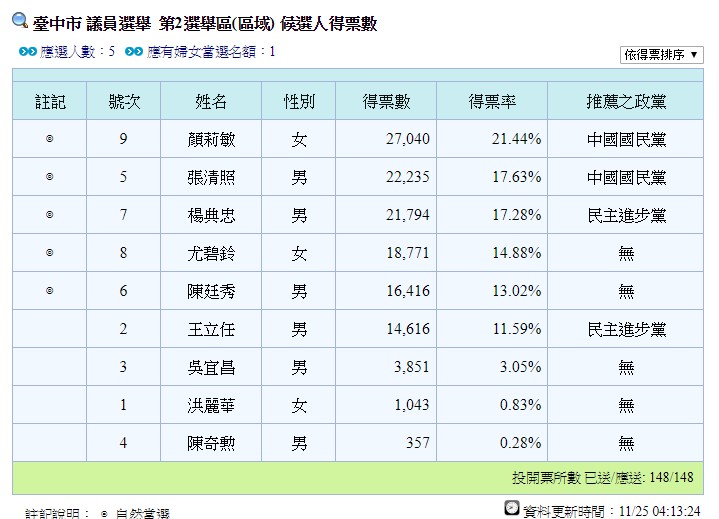719x519 pixels.
Task: Click the elected marker in 張清照's row
Action: click(49, 177)
